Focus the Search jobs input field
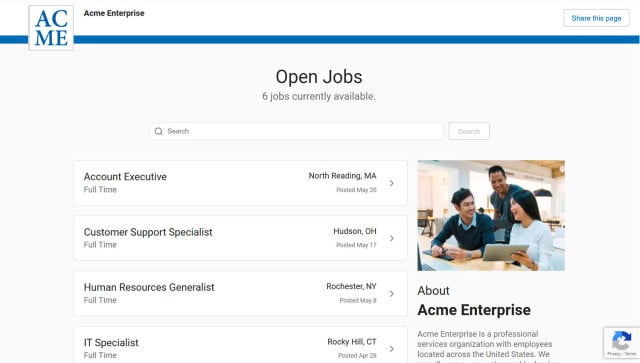The width and height of the screenshot is (640, 363). click(x=296, y=131)
